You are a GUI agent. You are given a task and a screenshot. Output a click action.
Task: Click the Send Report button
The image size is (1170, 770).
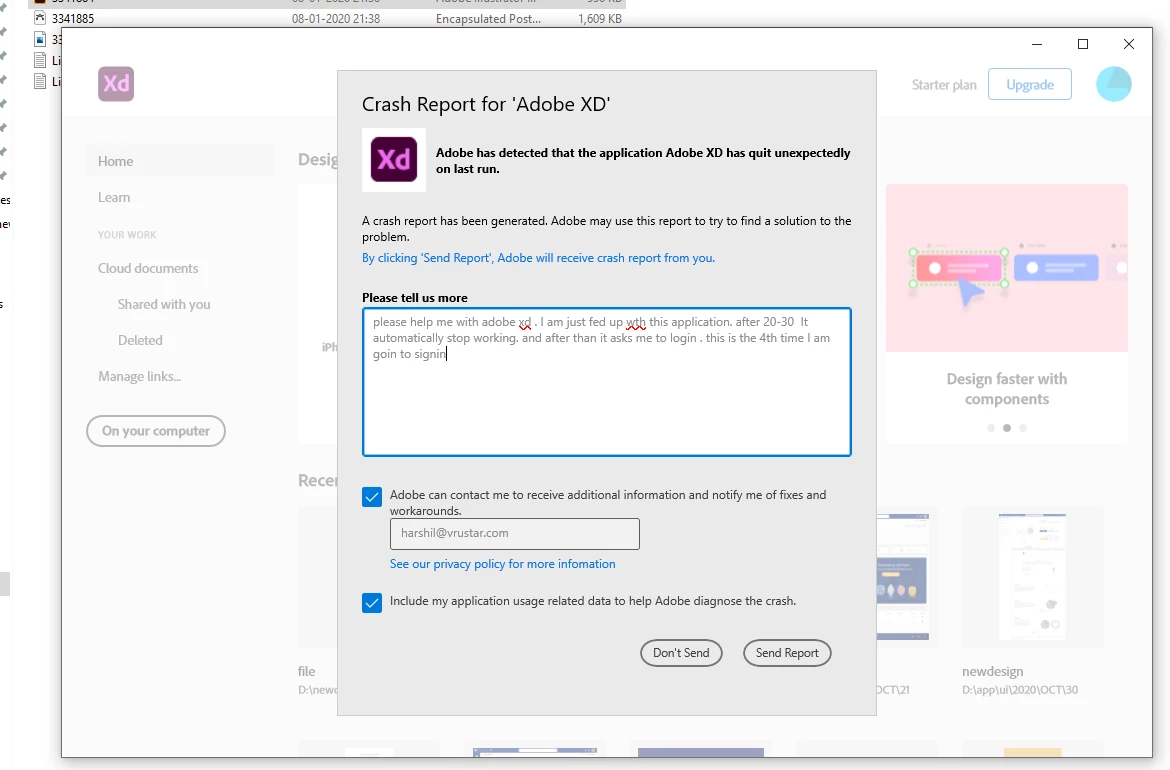787,653
